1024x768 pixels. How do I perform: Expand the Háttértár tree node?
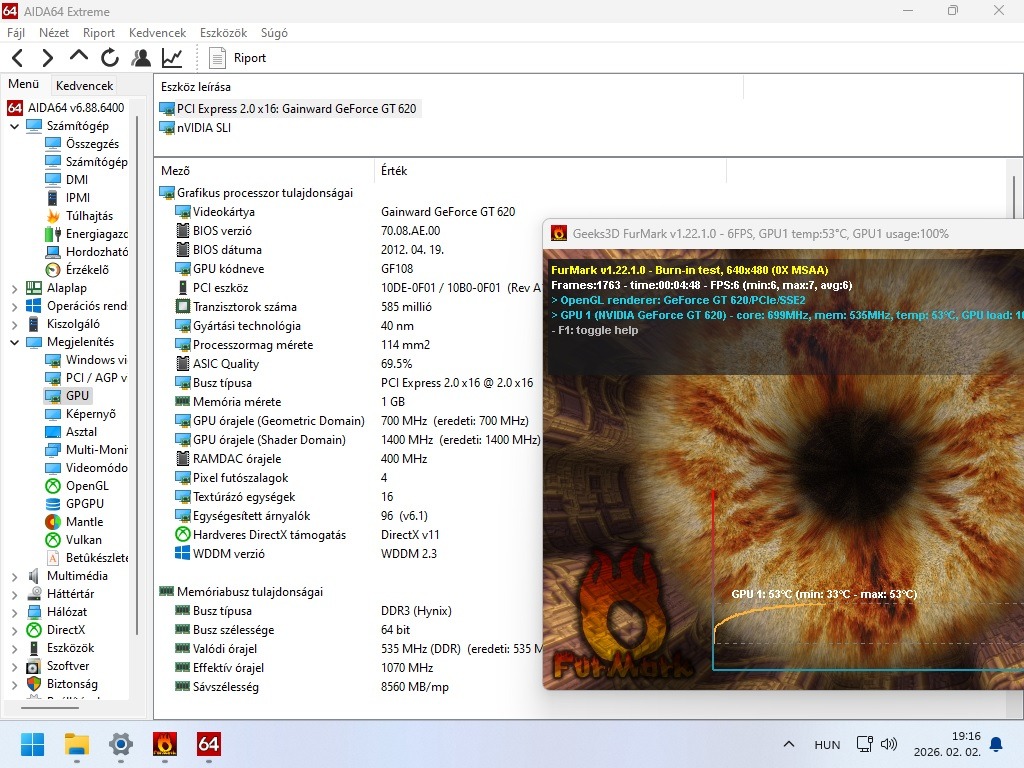14,594
